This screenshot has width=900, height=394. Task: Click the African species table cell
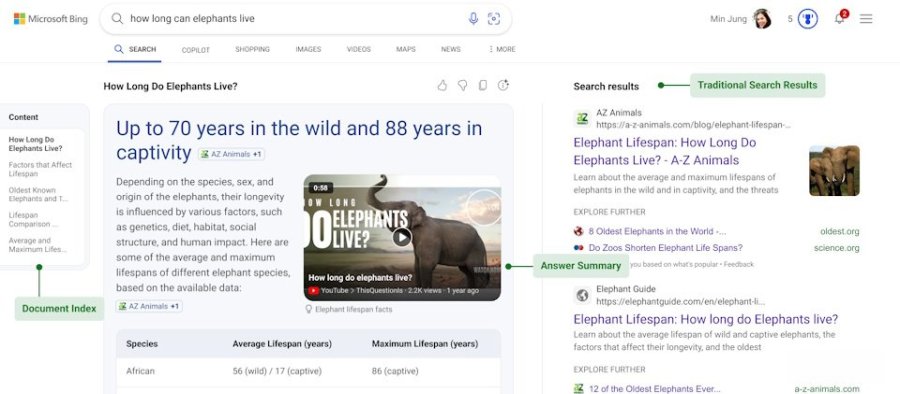click(x=141, y=371)
